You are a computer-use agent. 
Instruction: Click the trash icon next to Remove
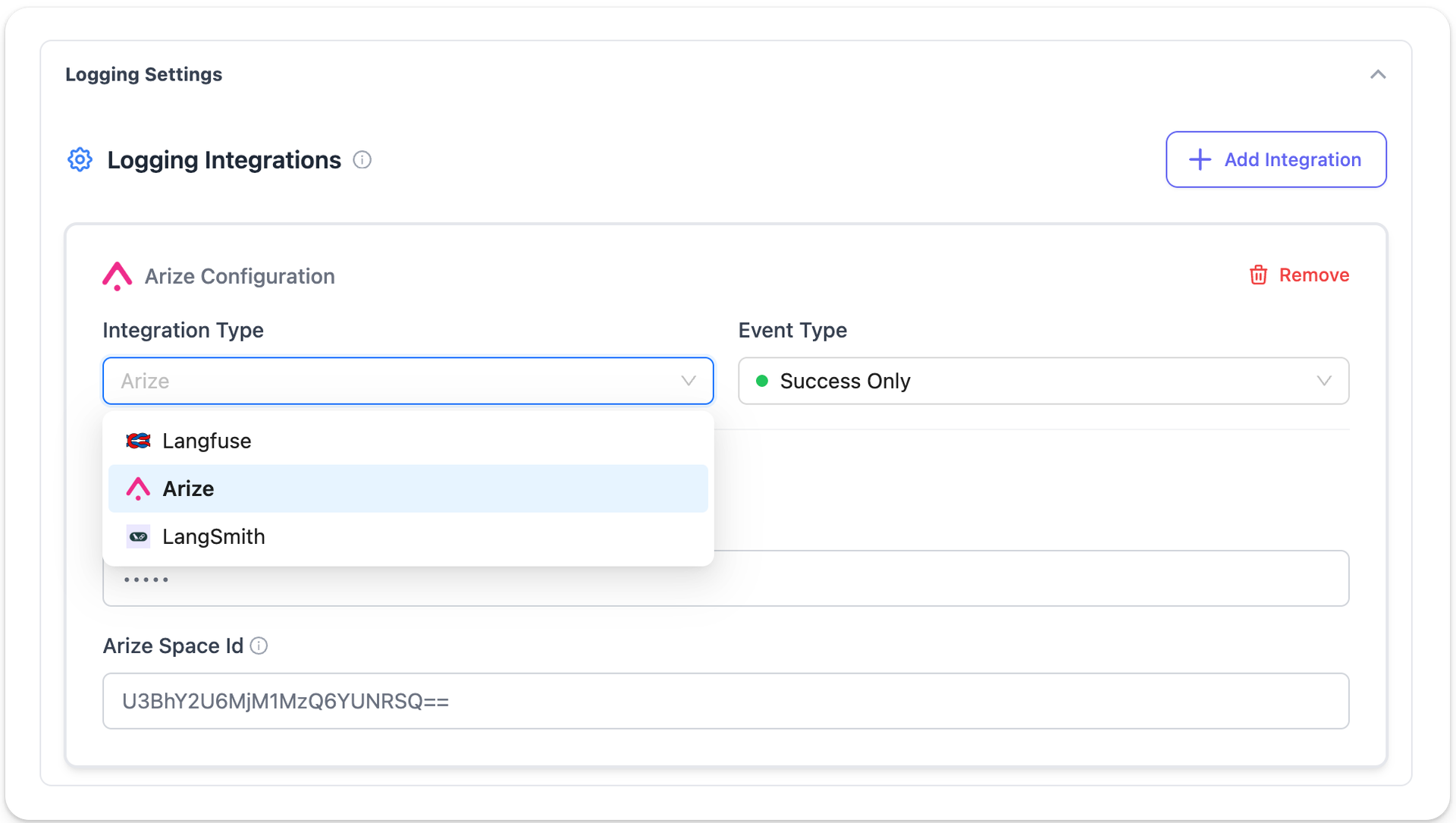[1258, 275]
